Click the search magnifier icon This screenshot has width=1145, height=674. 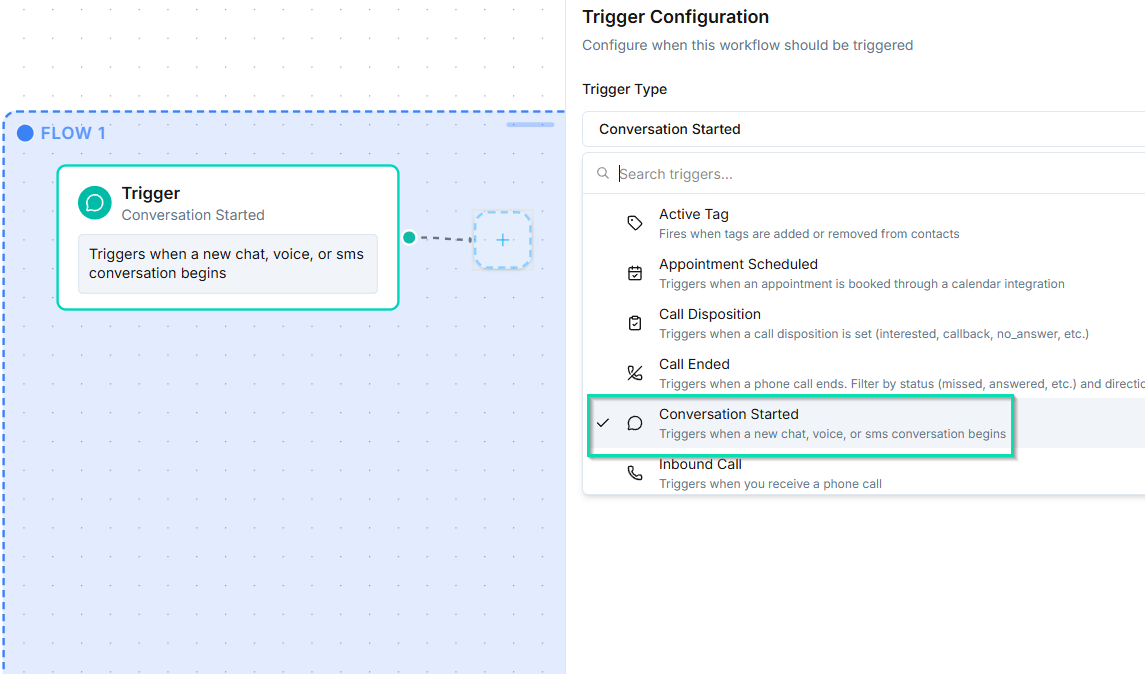tap(603, 174)
